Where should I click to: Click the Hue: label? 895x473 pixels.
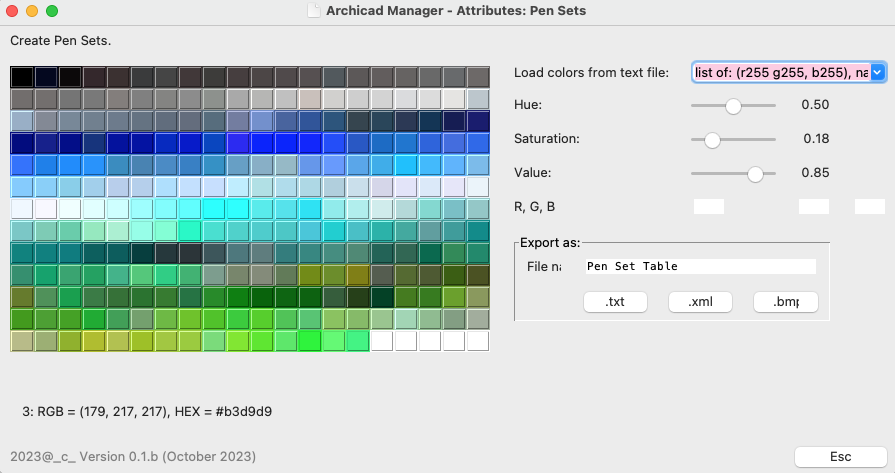point(528,104)
